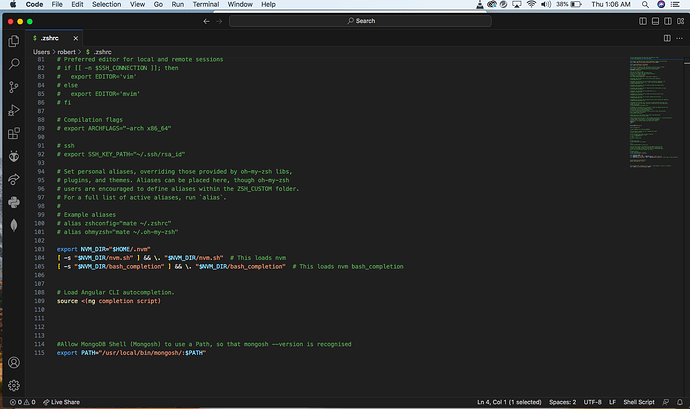Open the MongoDB leaf icon panel

click(x=14, y=225)
